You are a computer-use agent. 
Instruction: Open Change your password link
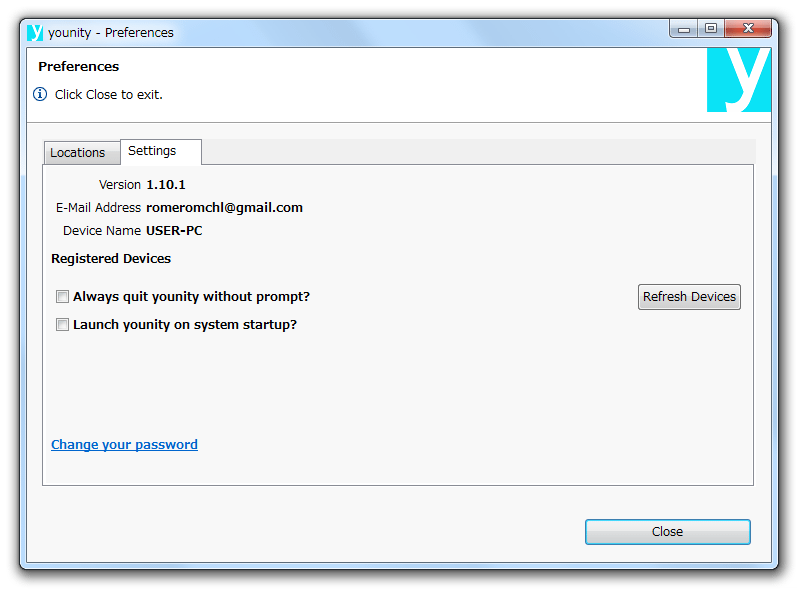(124, 444)
